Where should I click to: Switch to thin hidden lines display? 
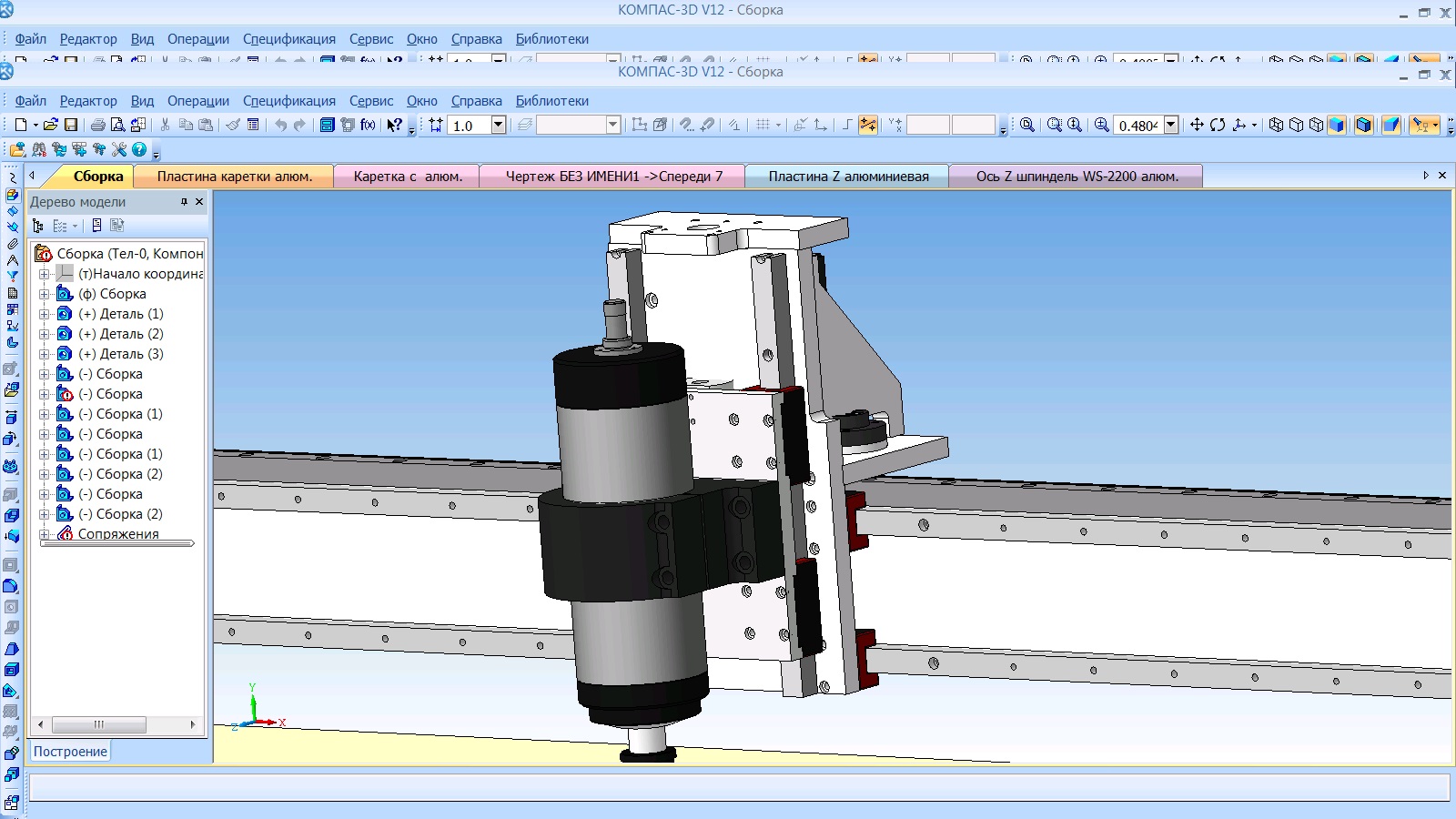tap(1316, 125)
